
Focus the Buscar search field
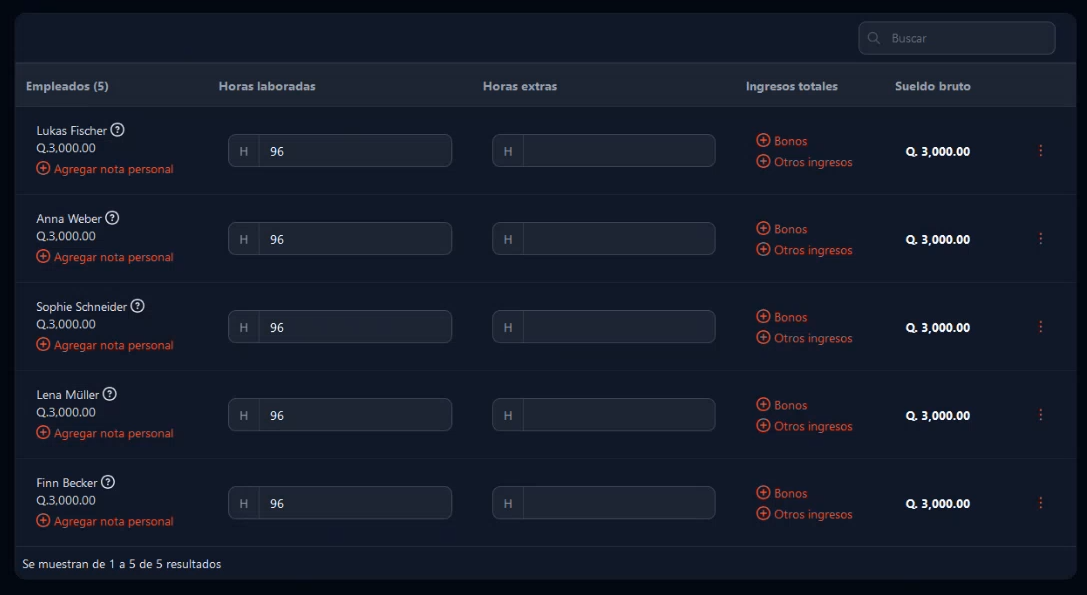click(957, 38)
